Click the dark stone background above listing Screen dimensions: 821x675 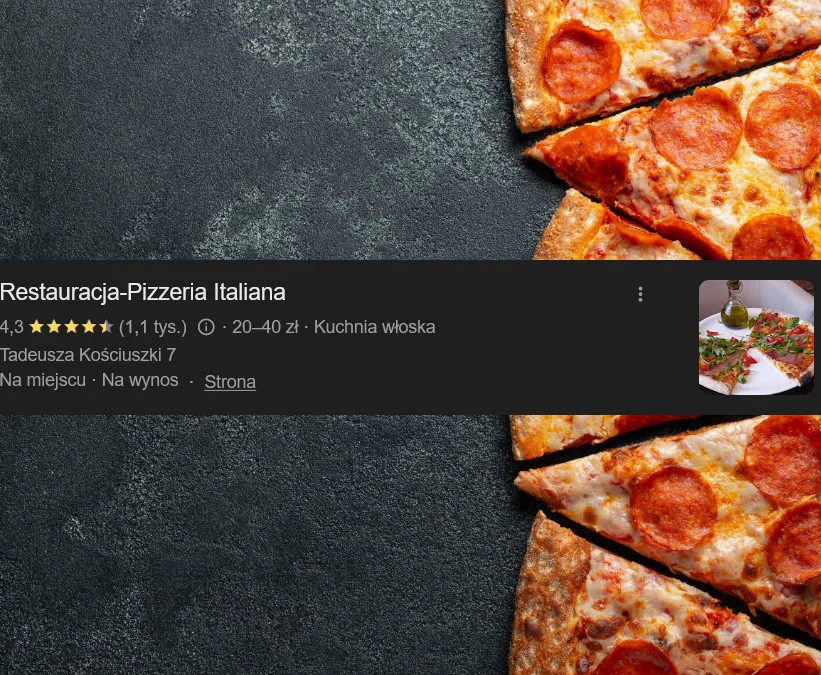251,129
